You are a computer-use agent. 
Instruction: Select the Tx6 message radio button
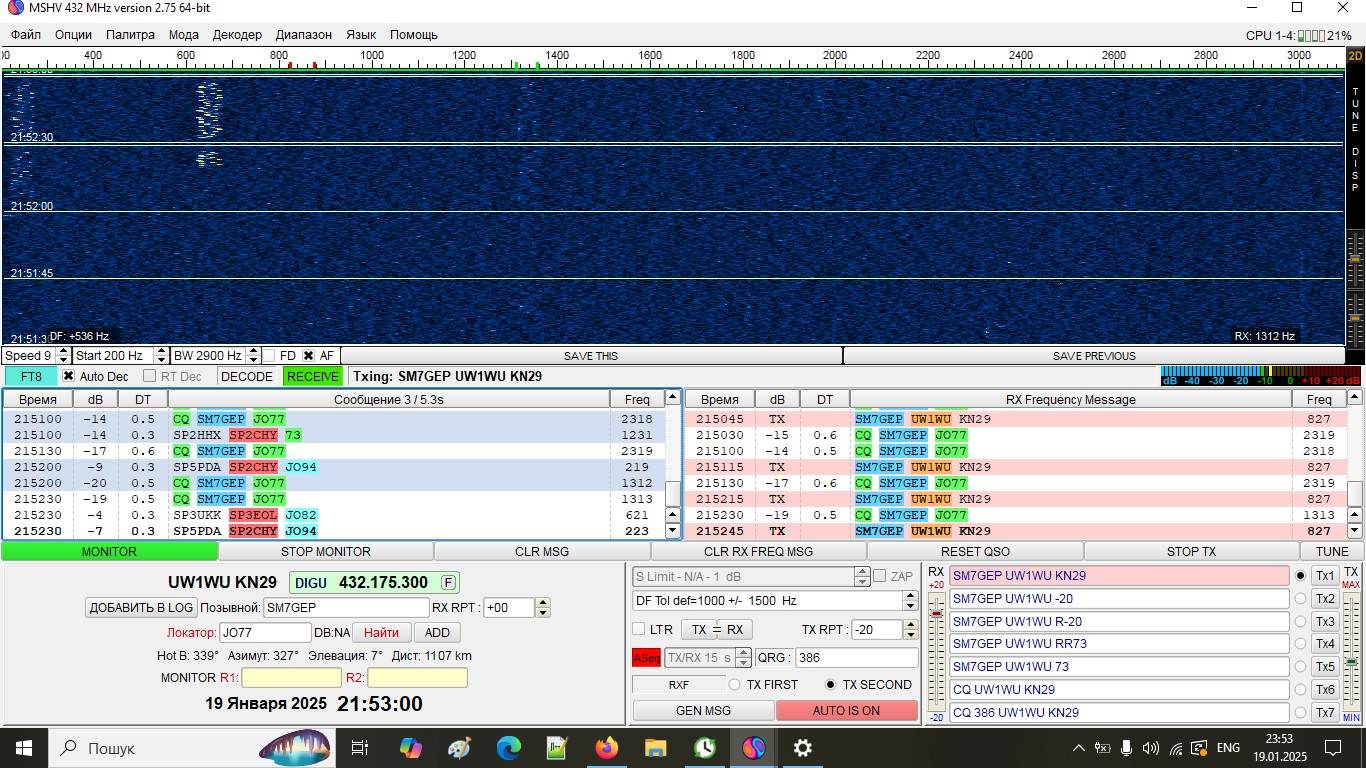pos(1300,690)
